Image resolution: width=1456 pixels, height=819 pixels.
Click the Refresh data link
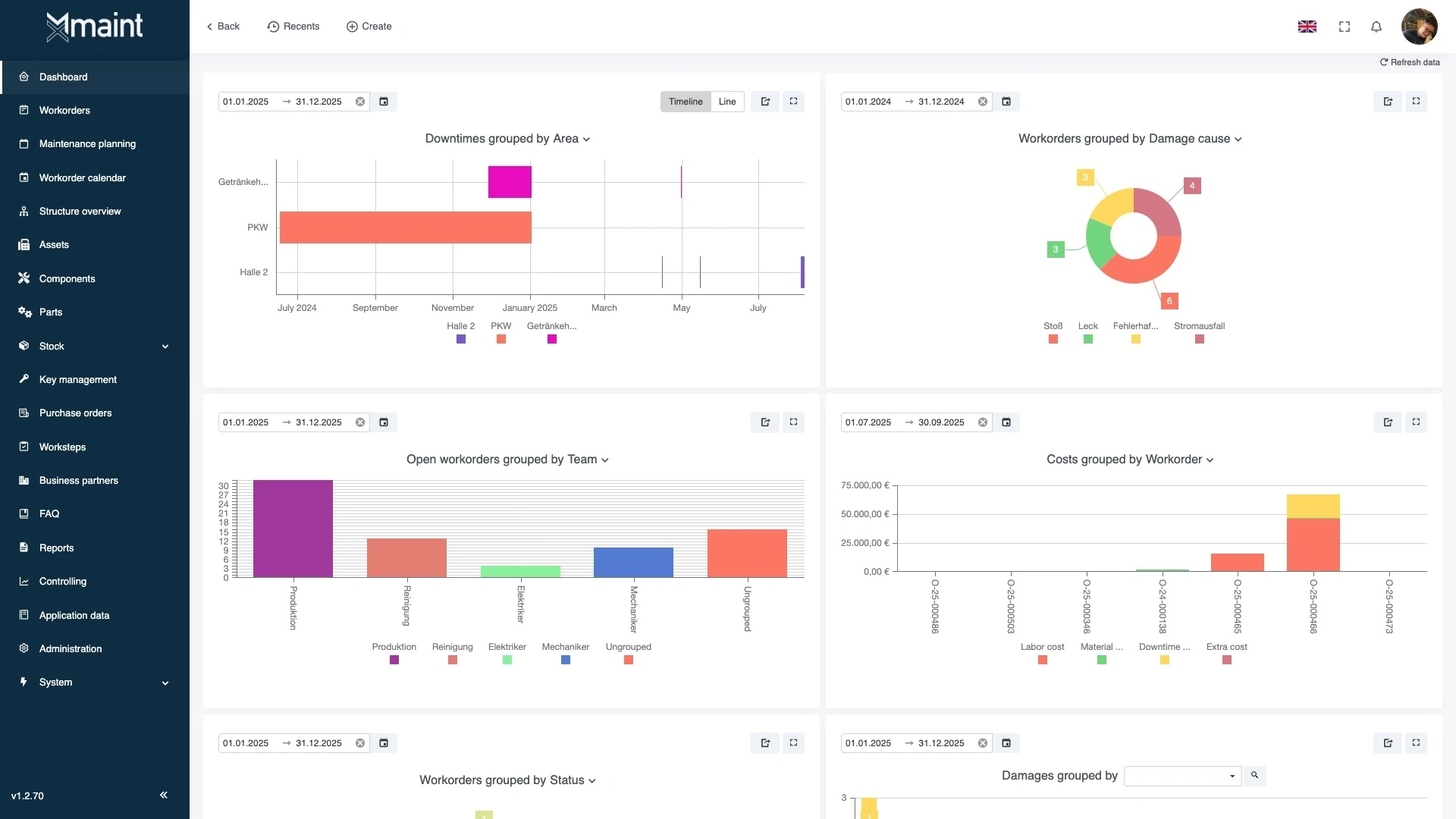pos(1410,62)
